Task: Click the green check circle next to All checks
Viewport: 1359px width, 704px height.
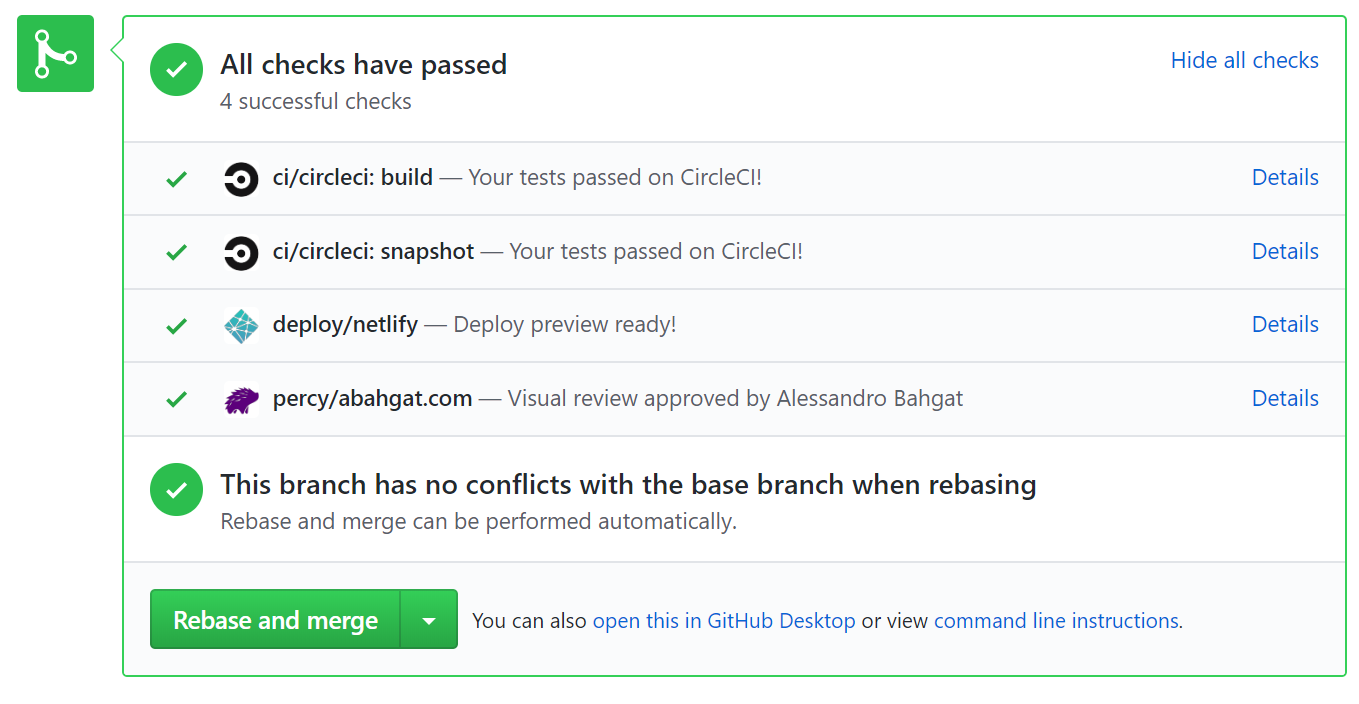Action: pyautogui.click(x=176, y=69)
